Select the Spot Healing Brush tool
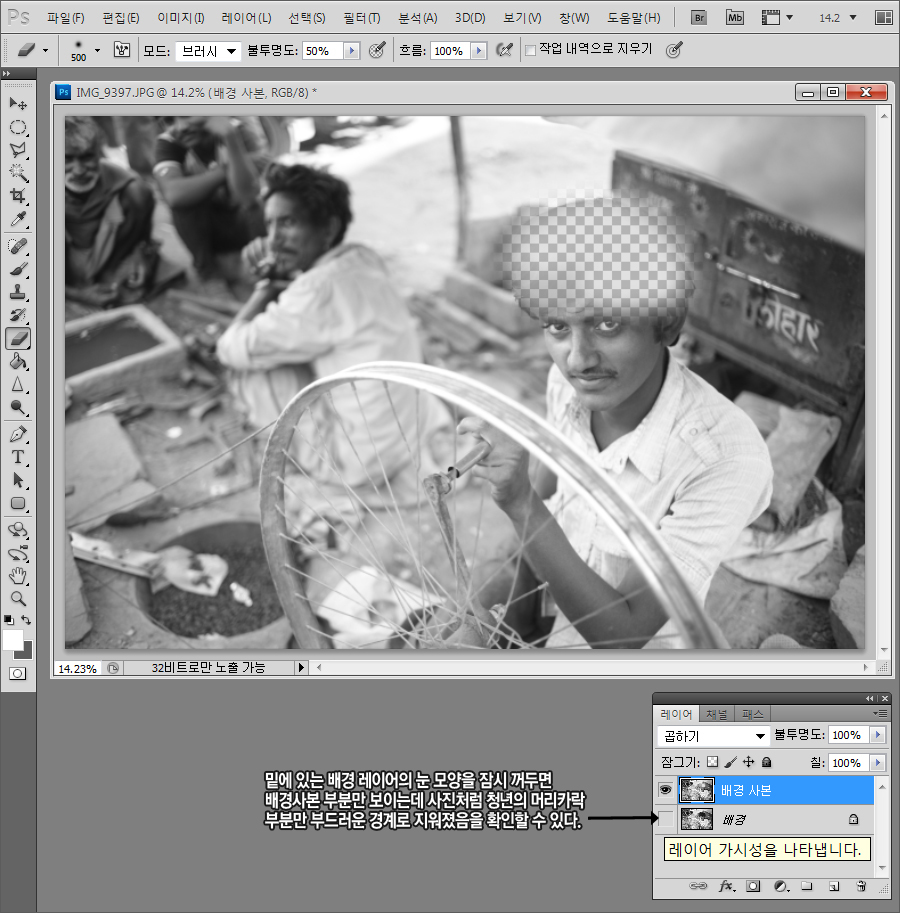This screenshot has width=900, height=913. click(18, 246)
